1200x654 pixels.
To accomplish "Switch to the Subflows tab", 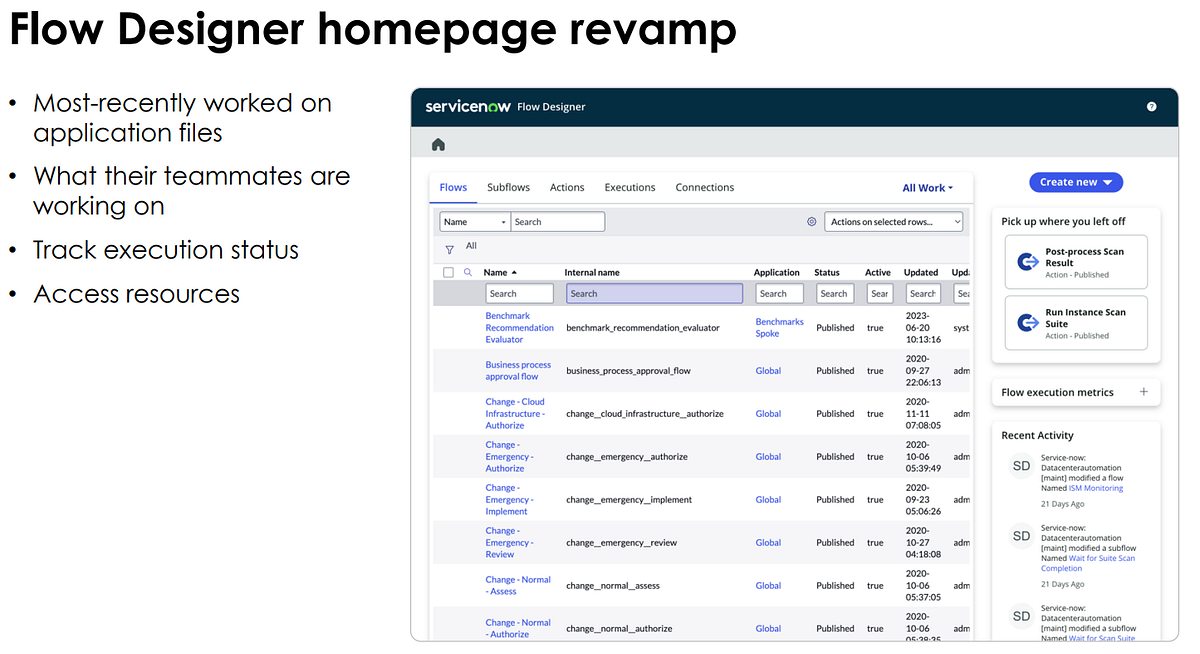I will (508, 187).
